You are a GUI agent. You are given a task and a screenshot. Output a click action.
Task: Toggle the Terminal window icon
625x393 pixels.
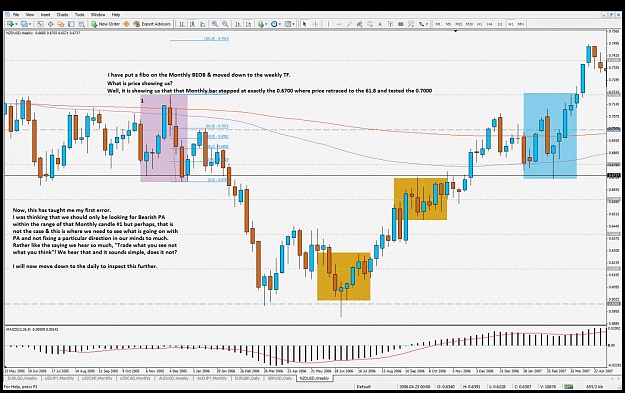tap(71, 24)
